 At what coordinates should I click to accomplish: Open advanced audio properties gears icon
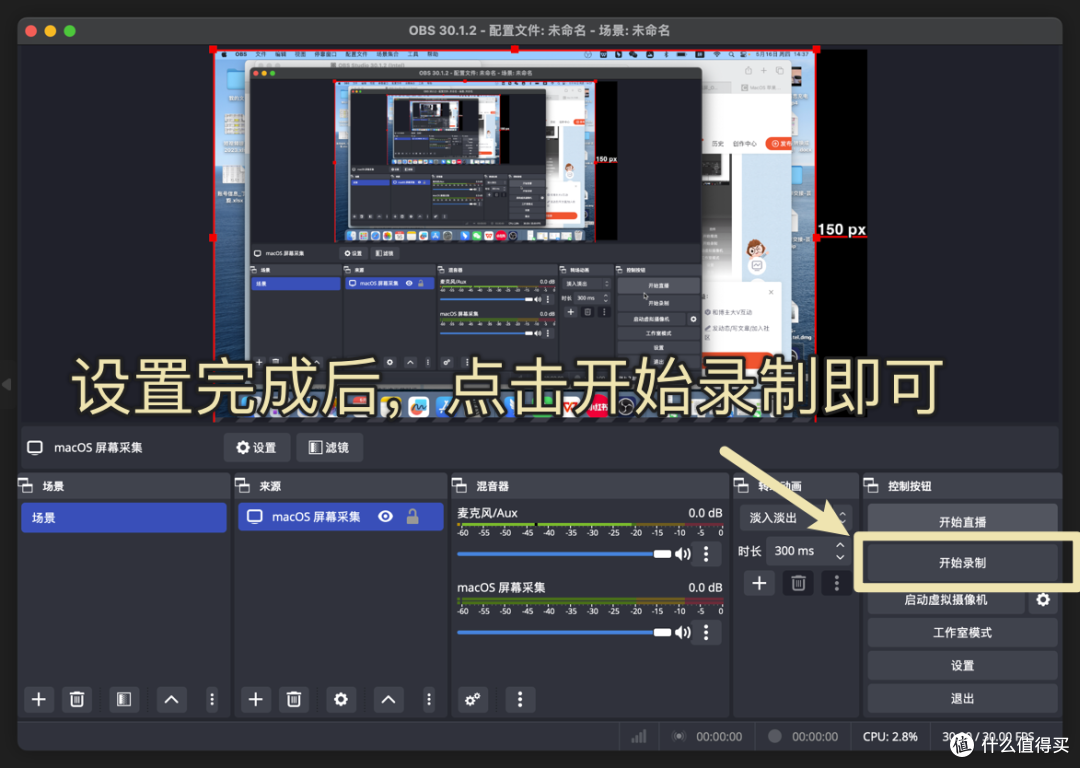(472, 699)
